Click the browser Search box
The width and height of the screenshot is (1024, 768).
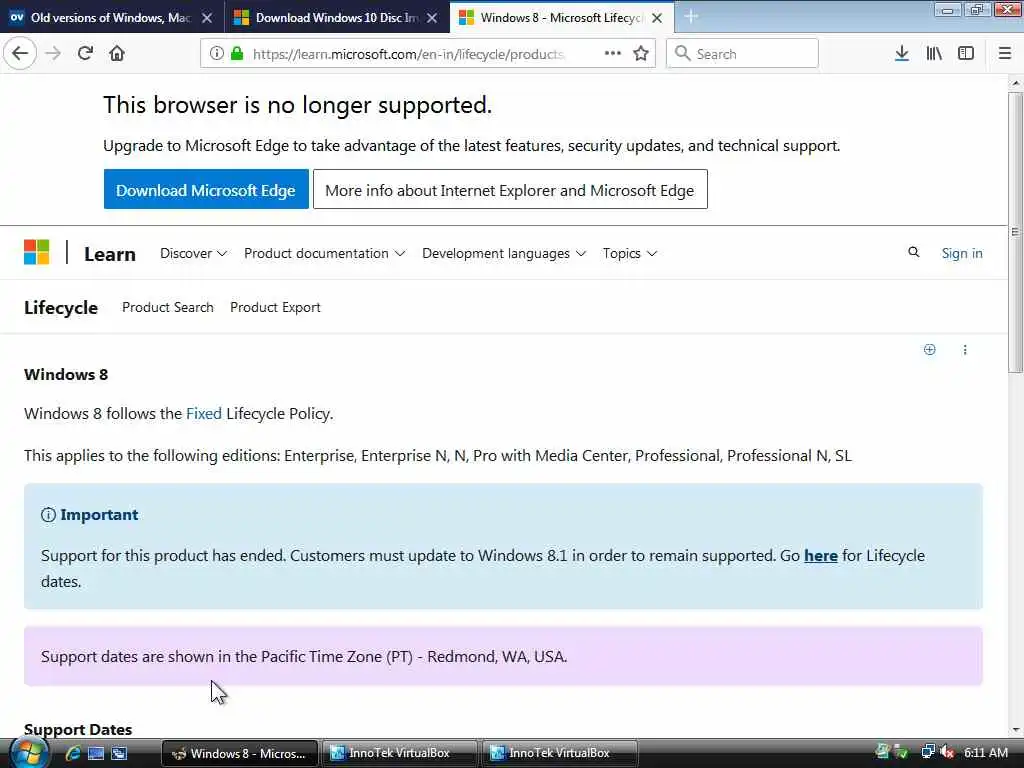point(742,54)
